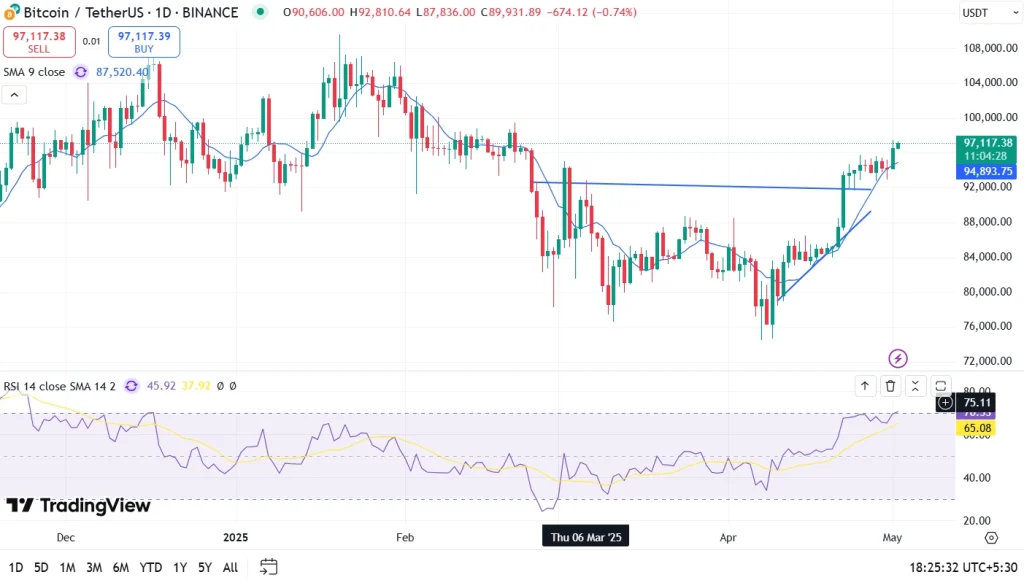The image size is (1024, 580).
Task: Click the Thu 06 Mar '25 date label
Action: point(586,537)
